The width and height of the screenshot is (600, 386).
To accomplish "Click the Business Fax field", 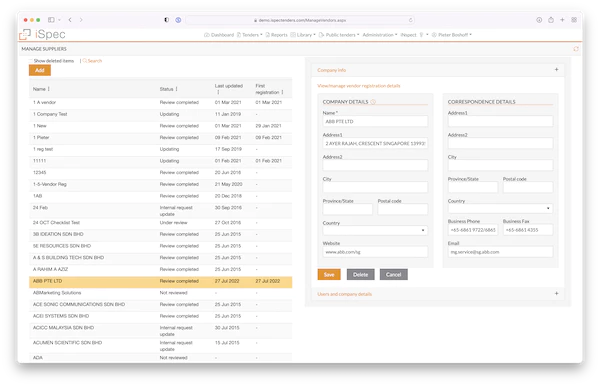I will pyautogui.click(x=528, y=230).
